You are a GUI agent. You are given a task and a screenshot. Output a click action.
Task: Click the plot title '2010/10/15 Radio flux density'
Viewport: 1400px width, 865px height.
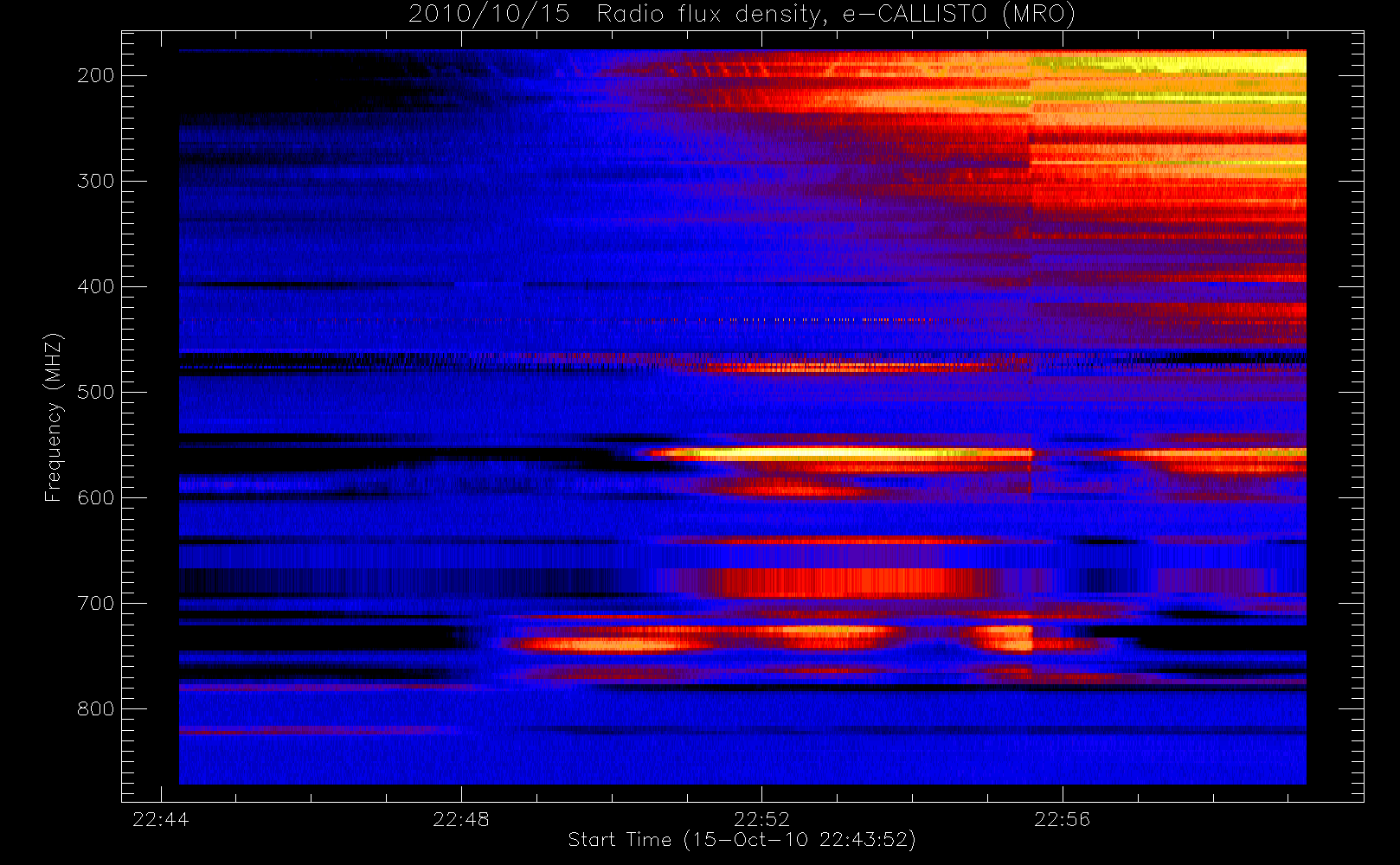click(x=742, y=15)
